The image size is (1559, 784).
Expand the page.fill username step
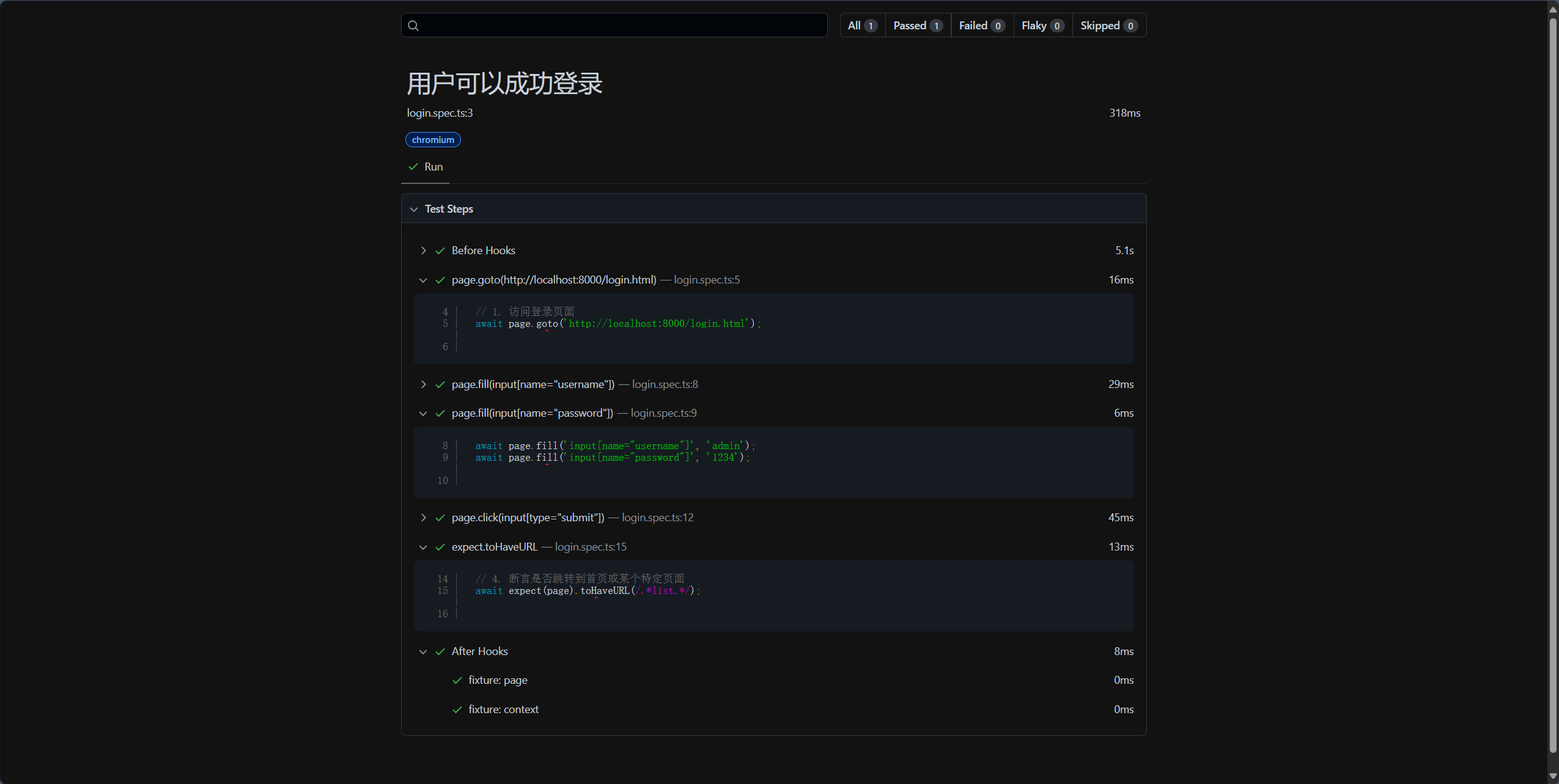(x=423, y=384)
